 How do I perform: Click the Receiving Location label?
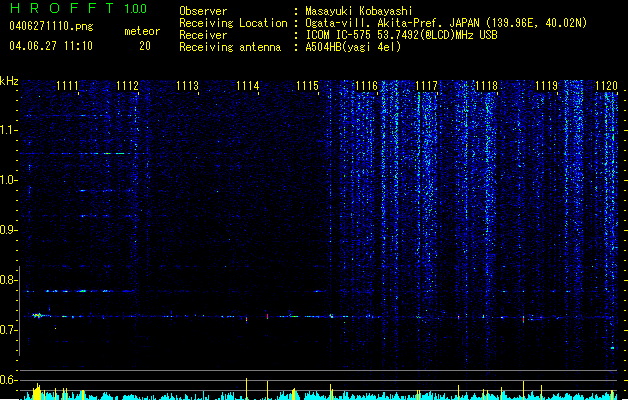[x=233, y=23]
